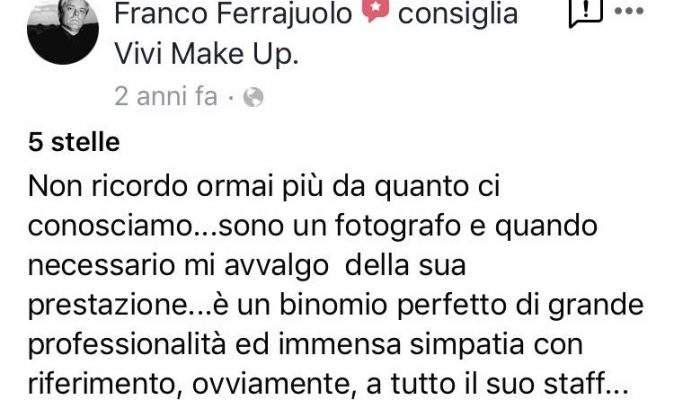The width and height of the screenshot is (674, 400).
Task: Tap the word 'ovviamente' in the last line
Action: point(270,385)
